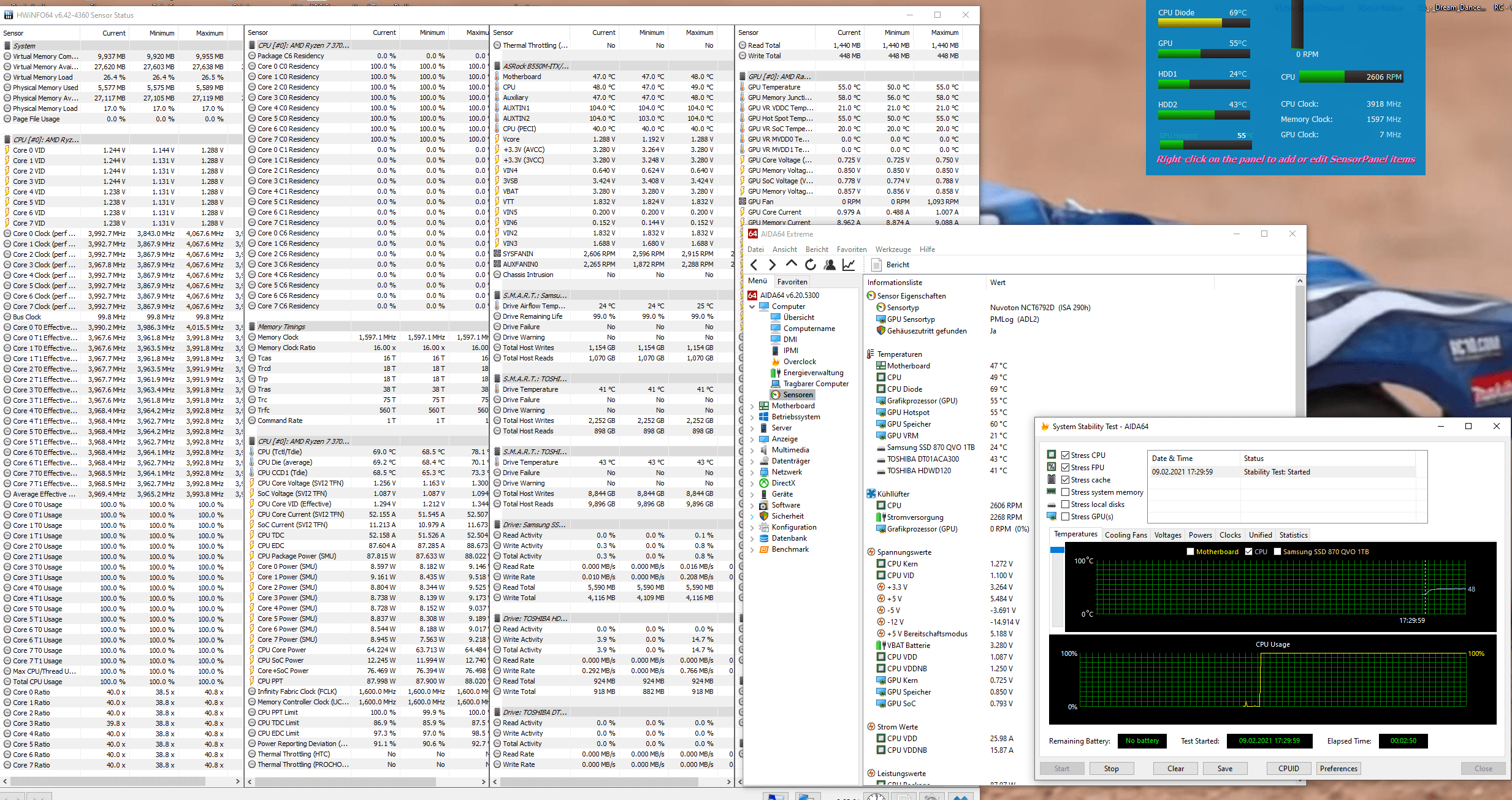
Task: Expand the Motherboard tree node
Action: (752, 406)
